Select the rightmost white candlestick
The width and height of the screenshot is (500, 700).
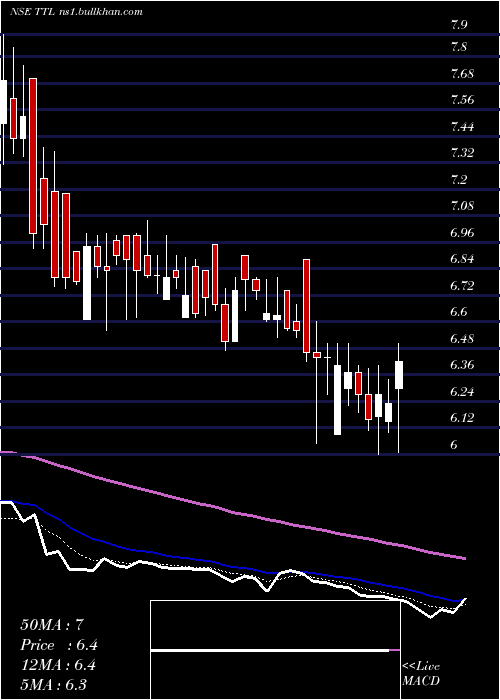[x=399, y=375]
